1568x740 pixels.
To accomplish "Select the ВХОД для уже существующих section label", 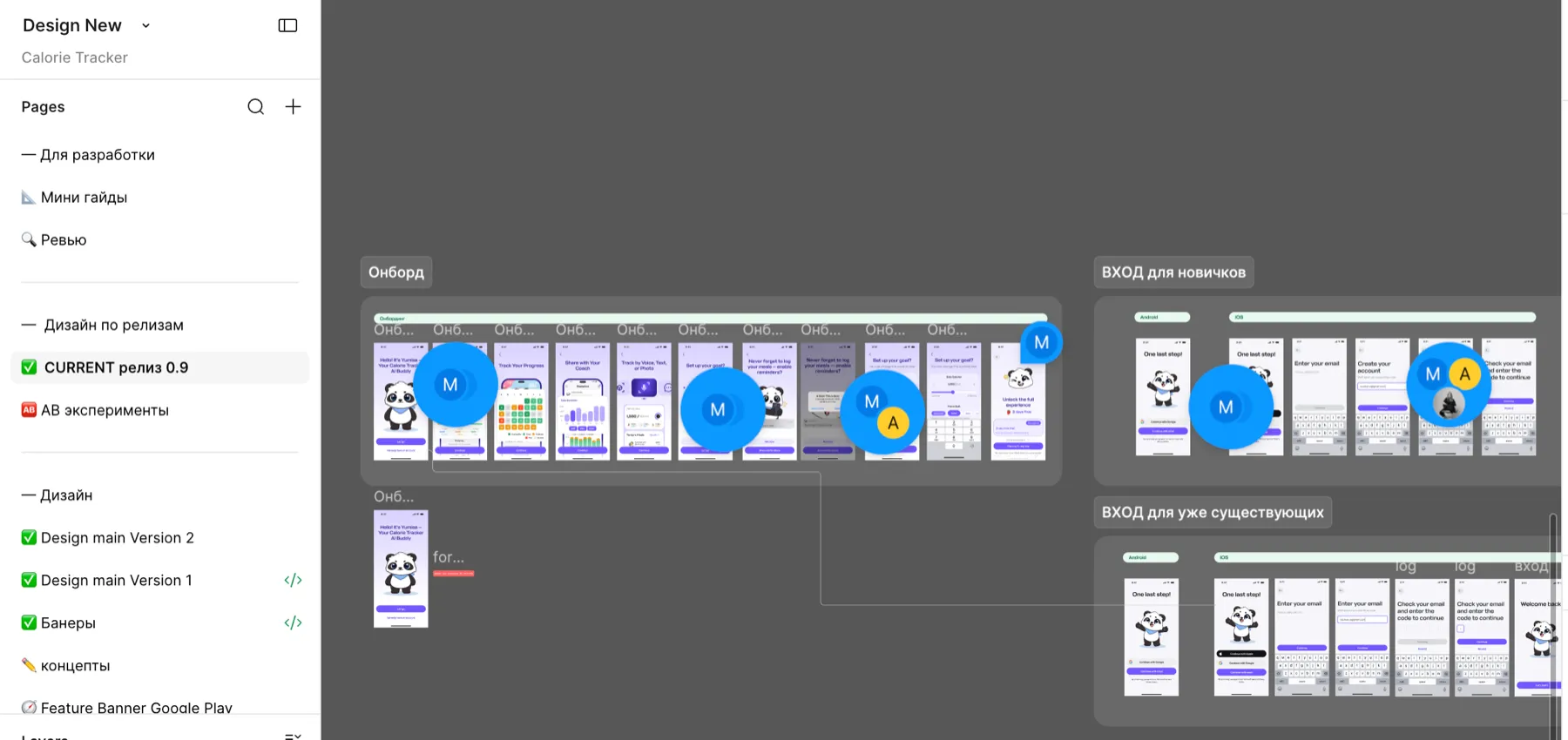I will tap(1213, 512).
